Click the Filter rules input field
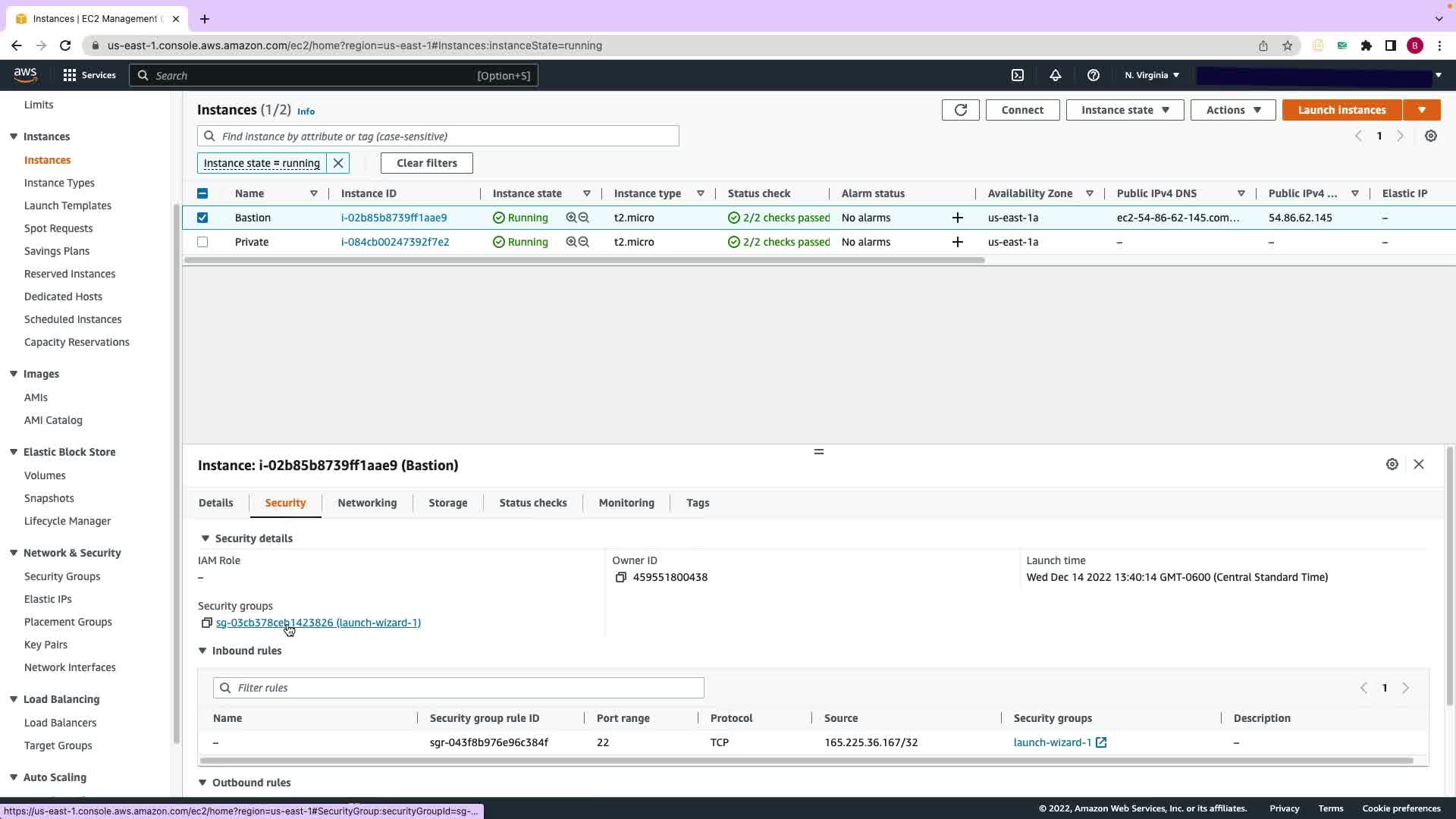The height and width of the screenshot is (819, 1456). coord(458,688)
